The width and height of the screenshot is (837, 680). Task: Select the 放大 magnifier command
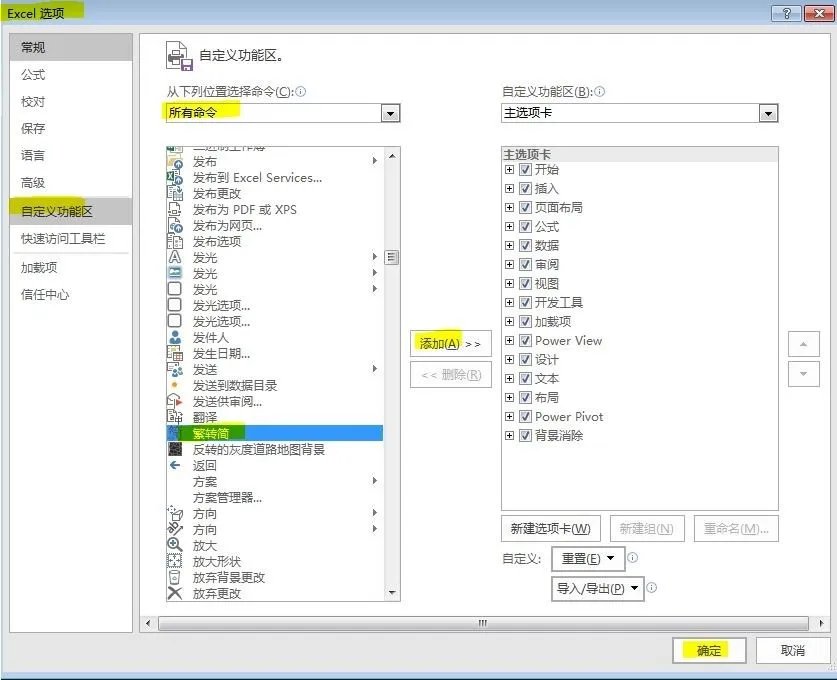206,545
